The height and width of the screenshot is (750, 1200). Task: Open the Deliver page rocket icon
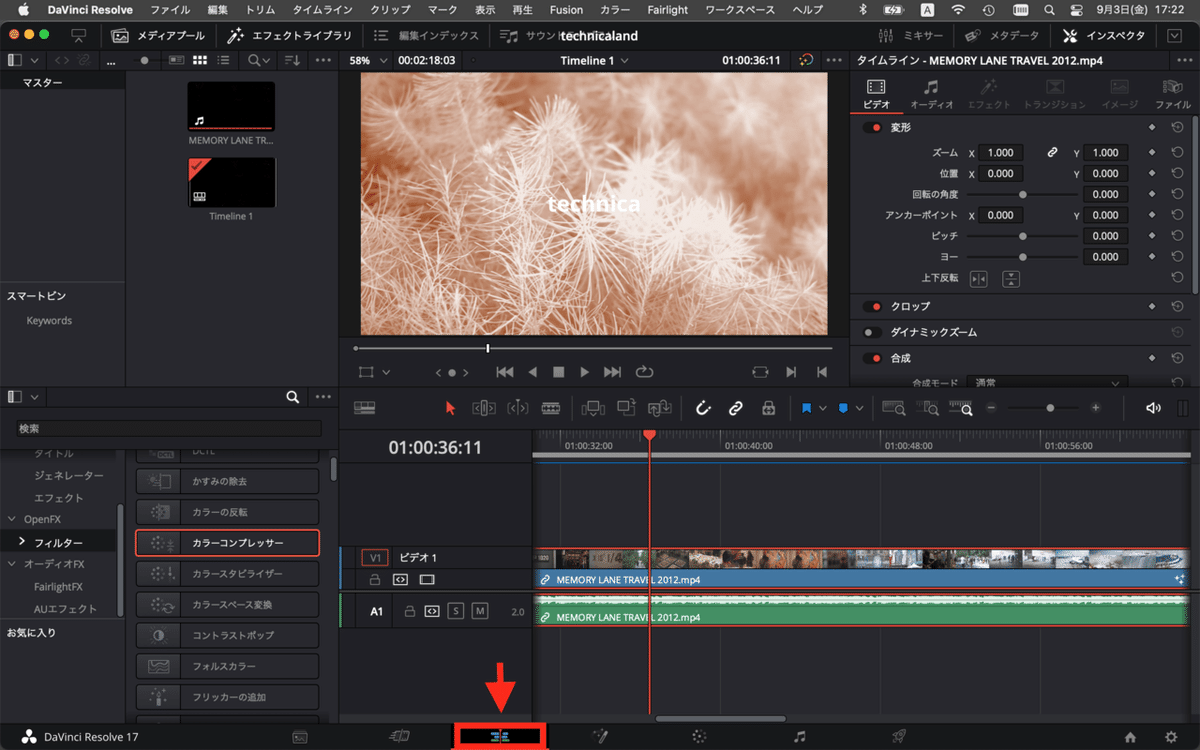tap(899, 737)
